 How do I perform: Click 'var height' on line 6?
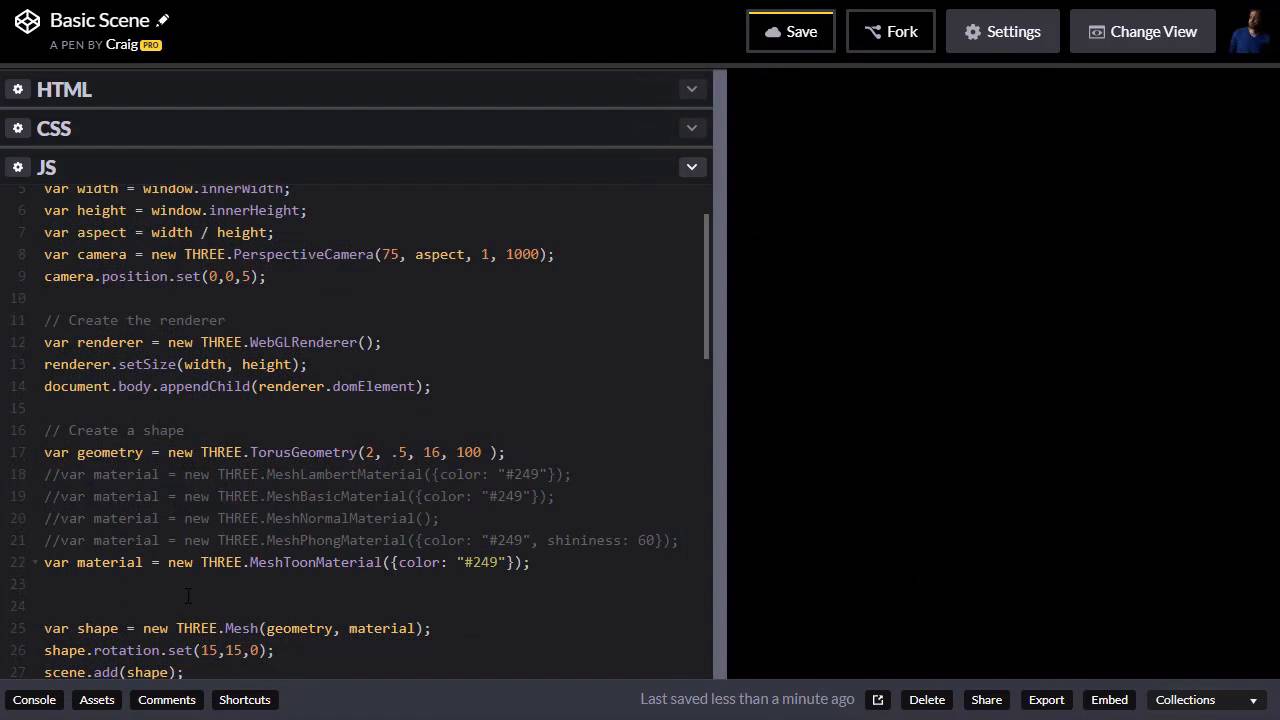85,210
